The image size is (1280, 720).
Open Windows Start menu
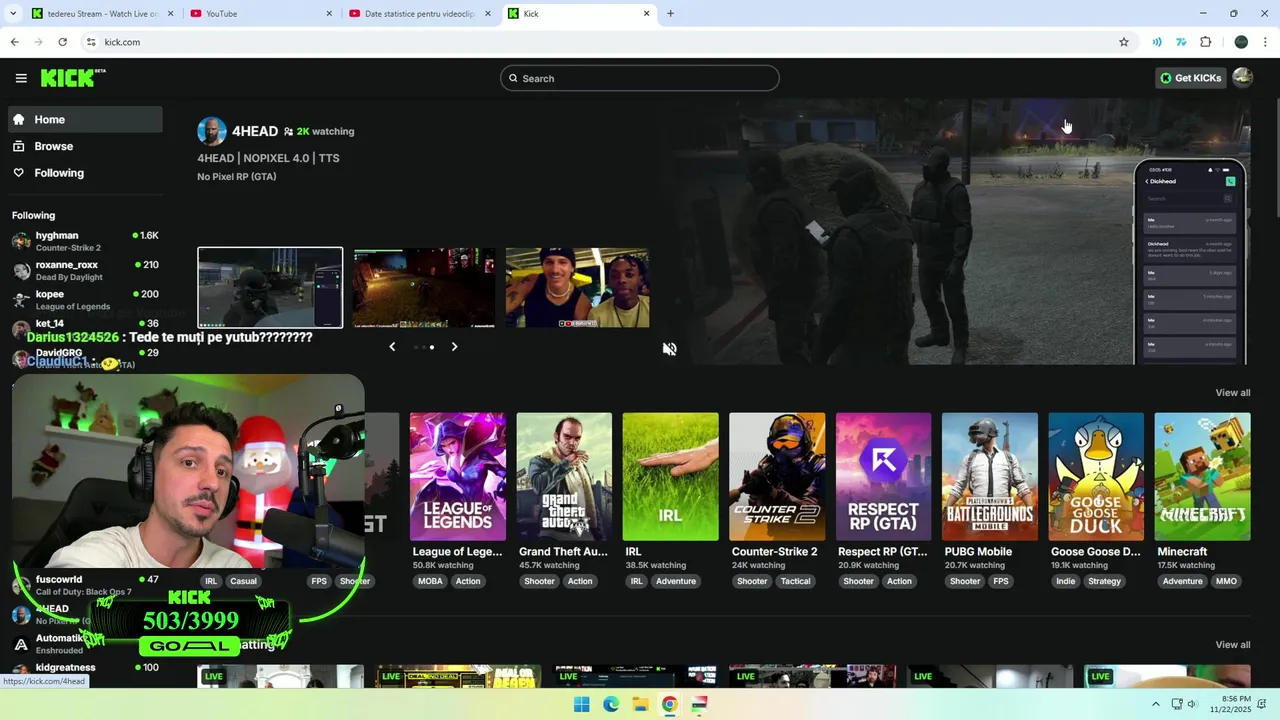[x=582, y=705]
